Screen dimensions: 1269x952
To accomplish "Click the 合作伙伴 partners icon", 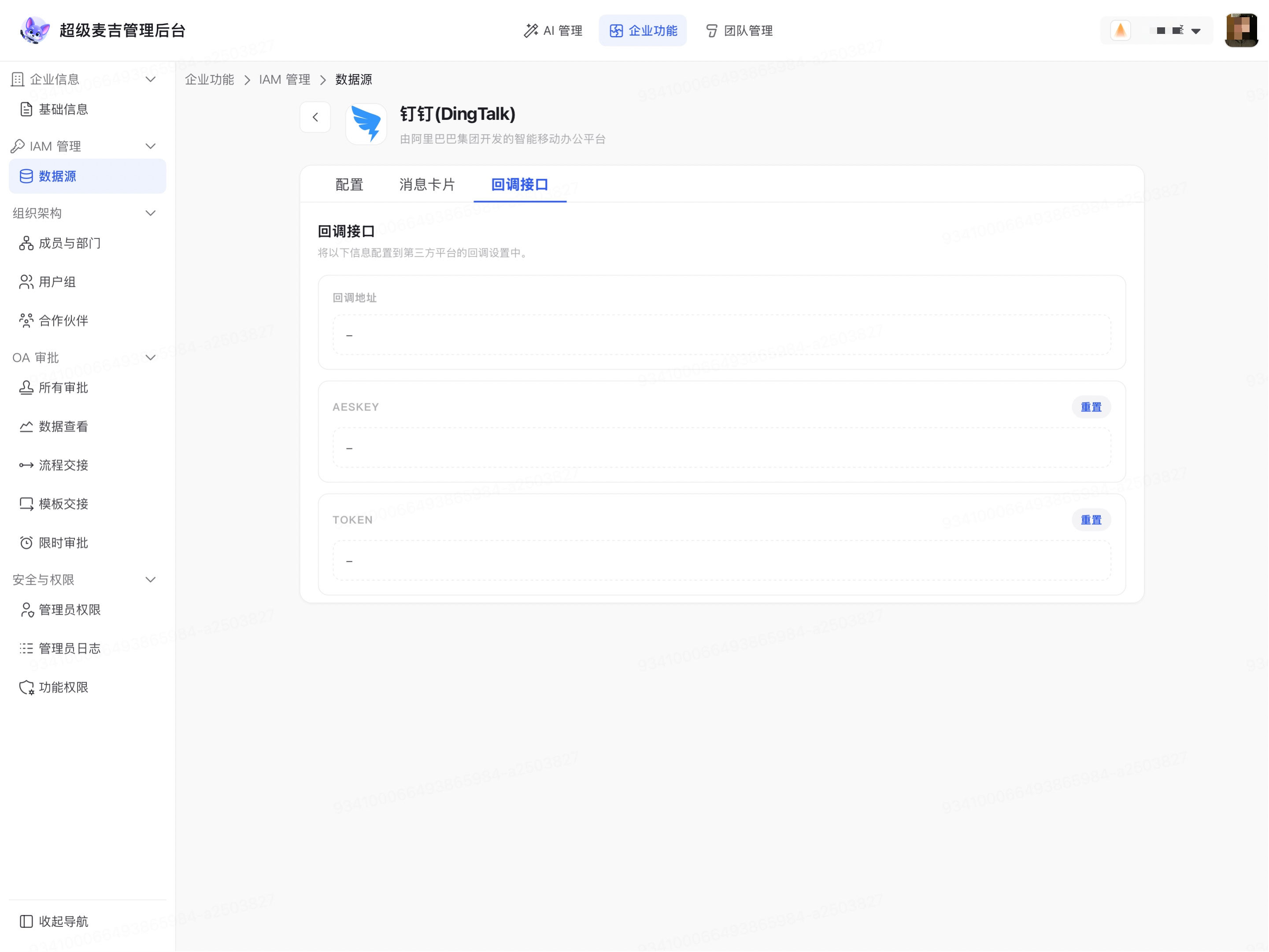I will click(26, 320).
